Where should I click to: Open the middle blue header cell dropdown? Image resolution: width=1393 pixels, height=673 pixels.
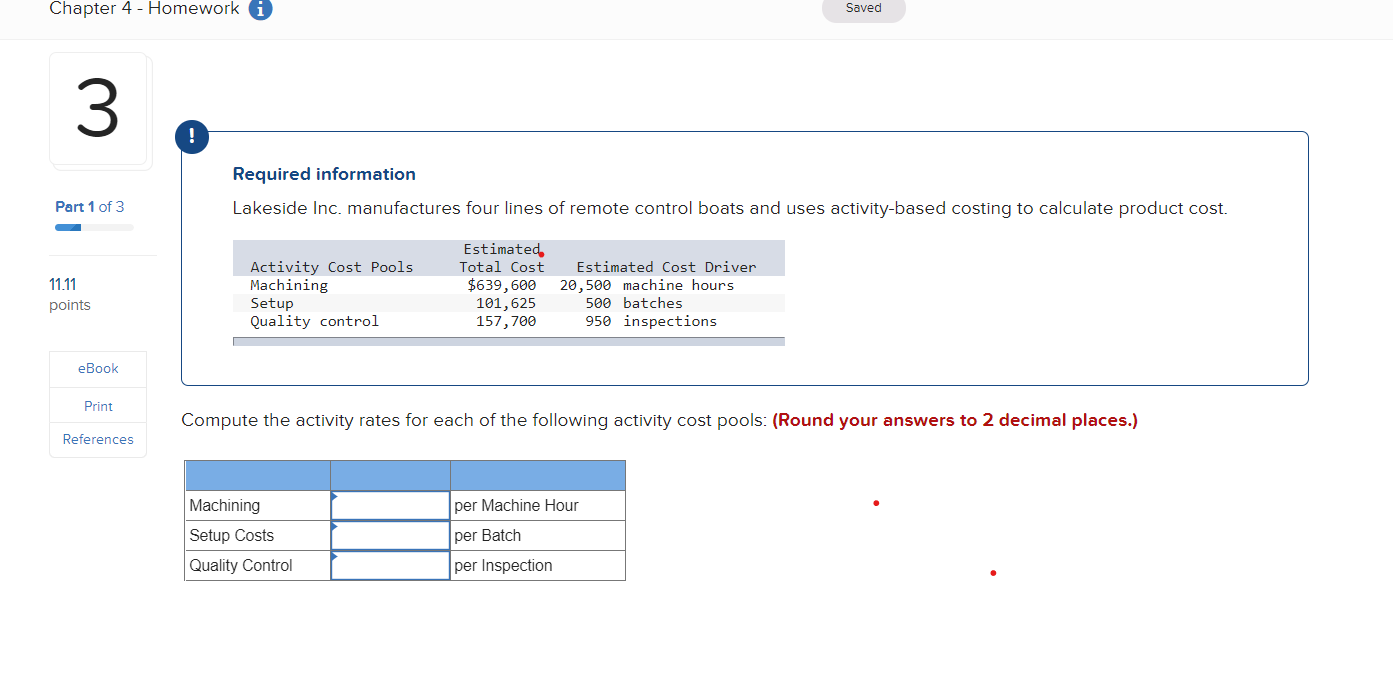coord(390,475)
